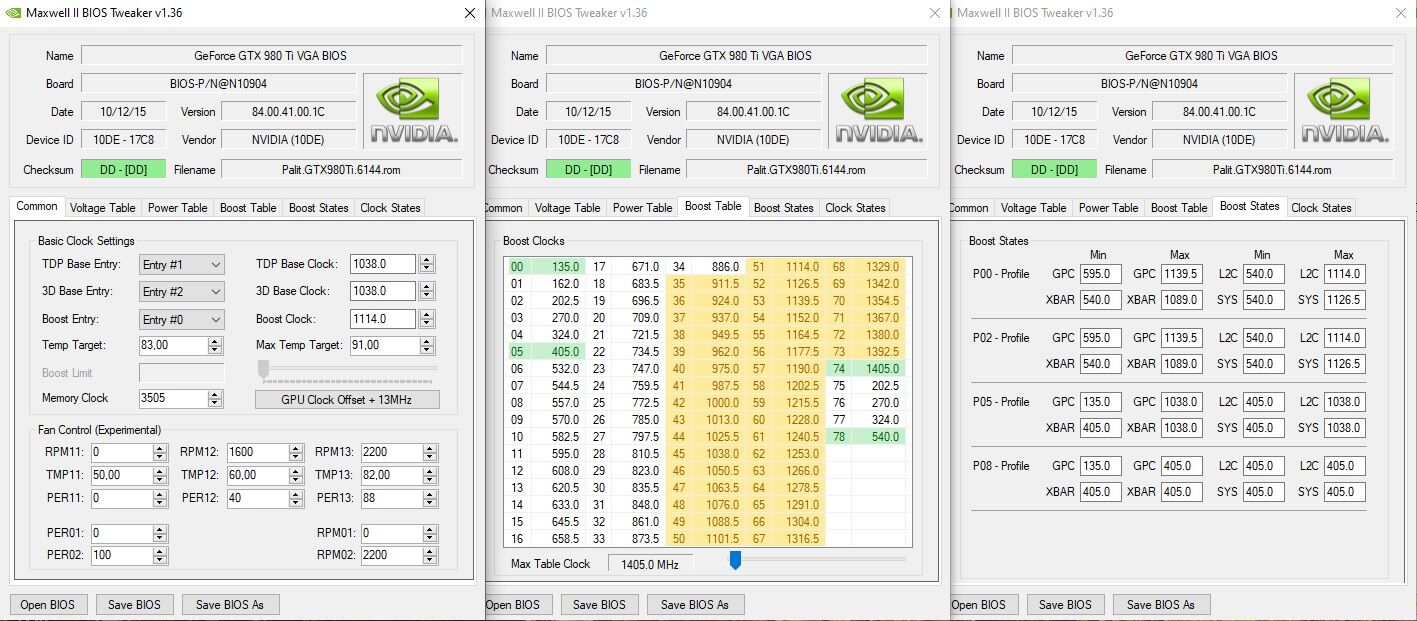Select boost table entry 16 with 658.5
The image size is (1417, 621).
click(x=544, y=539)
